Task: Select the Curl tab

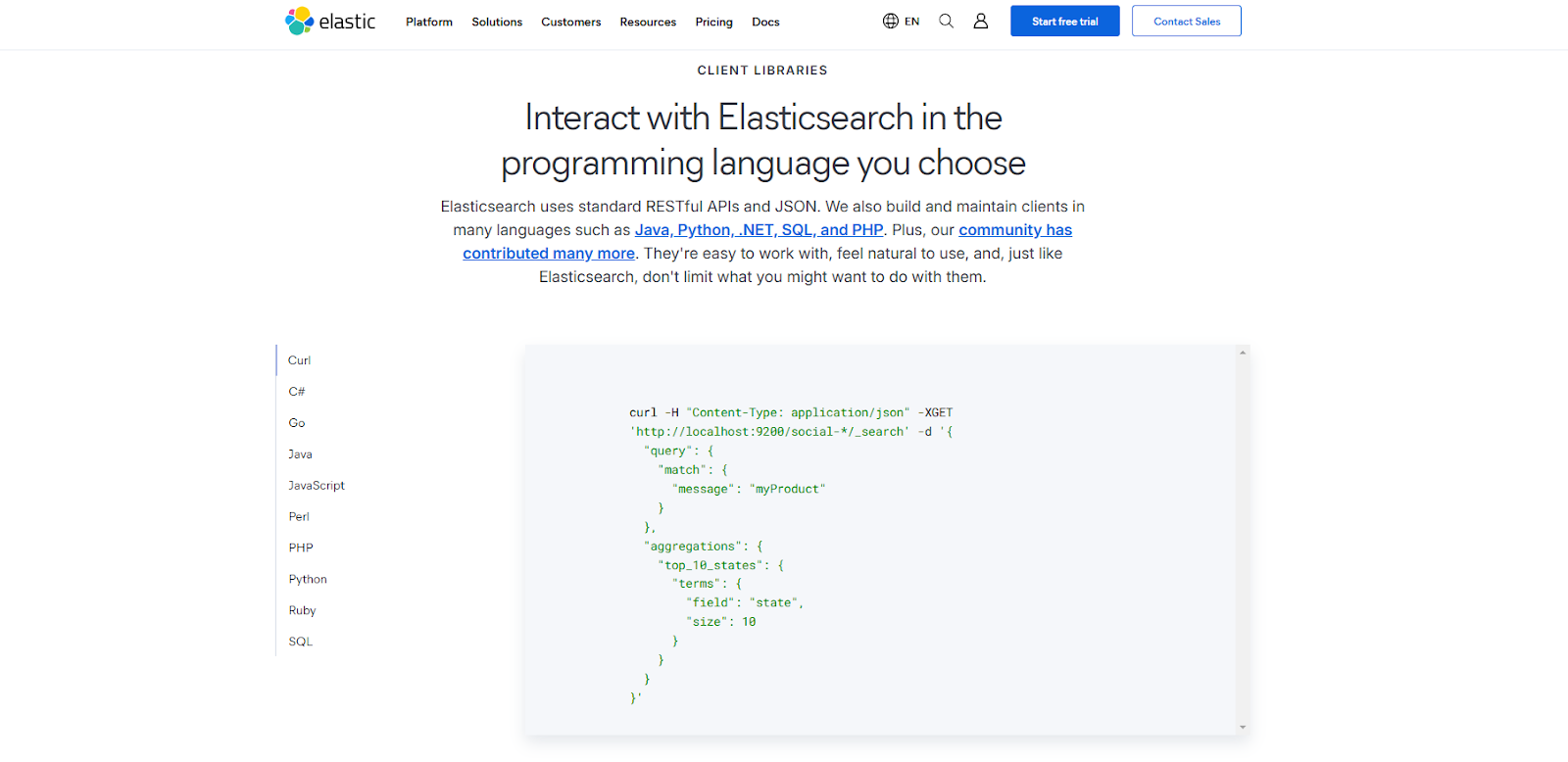Action: point(299,360)
